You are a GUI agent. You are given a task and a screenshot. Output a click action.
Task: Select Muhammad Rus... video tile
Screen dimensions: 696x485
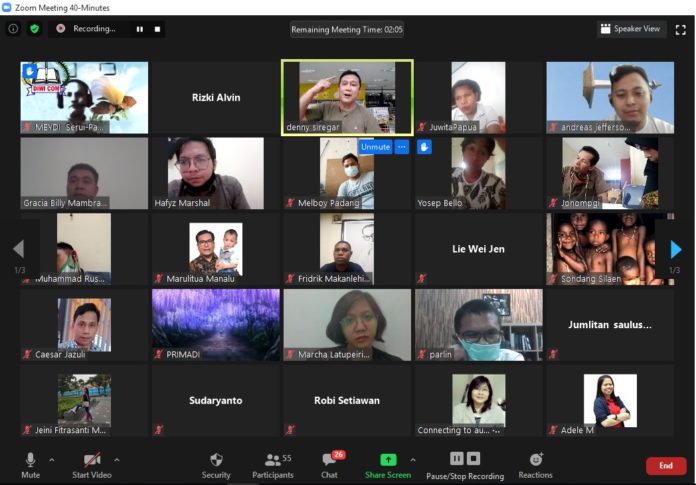[x=84, y=249]
